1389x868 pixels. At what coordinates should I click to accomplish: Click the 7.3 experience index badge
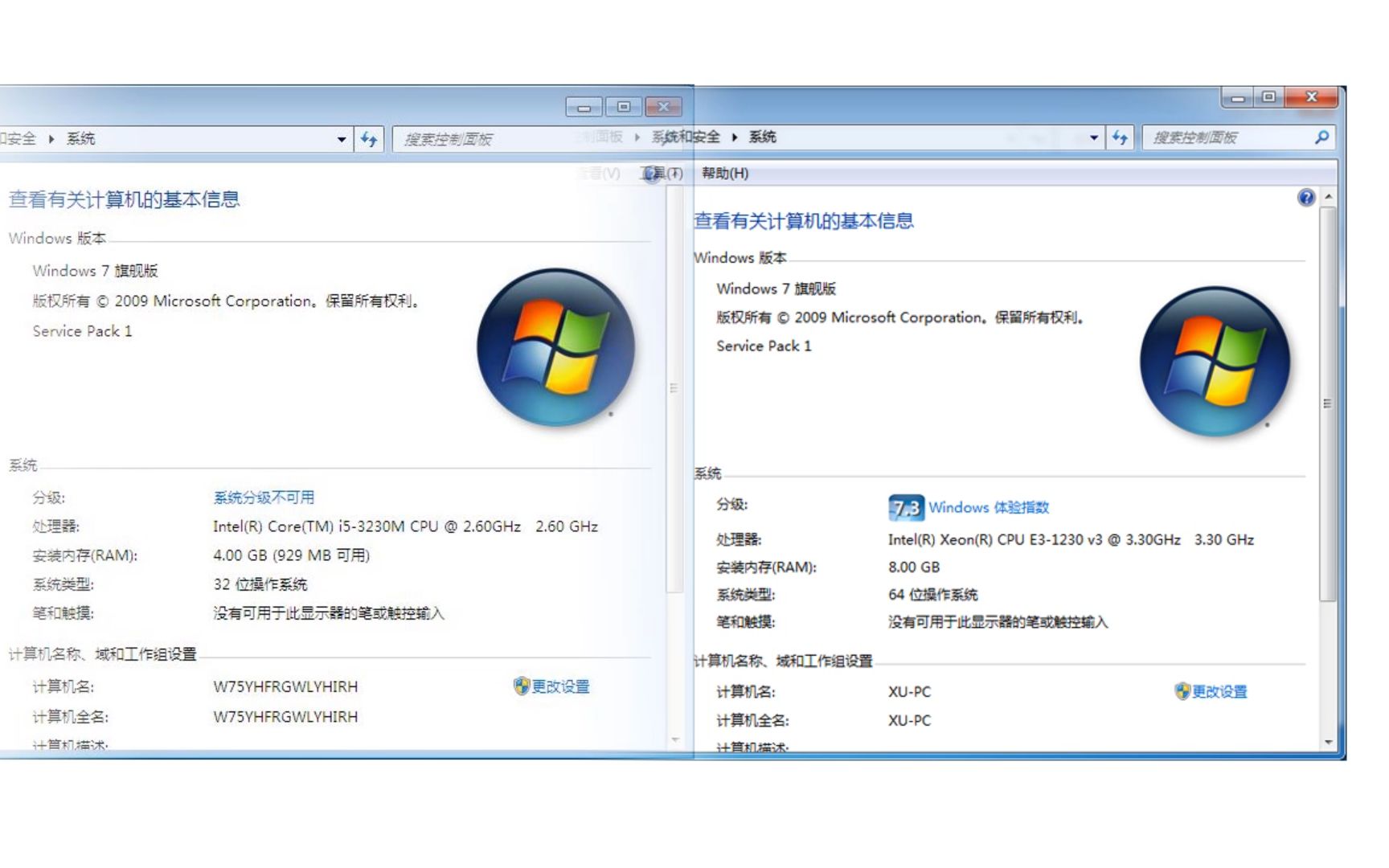click(x=906, y=508)
